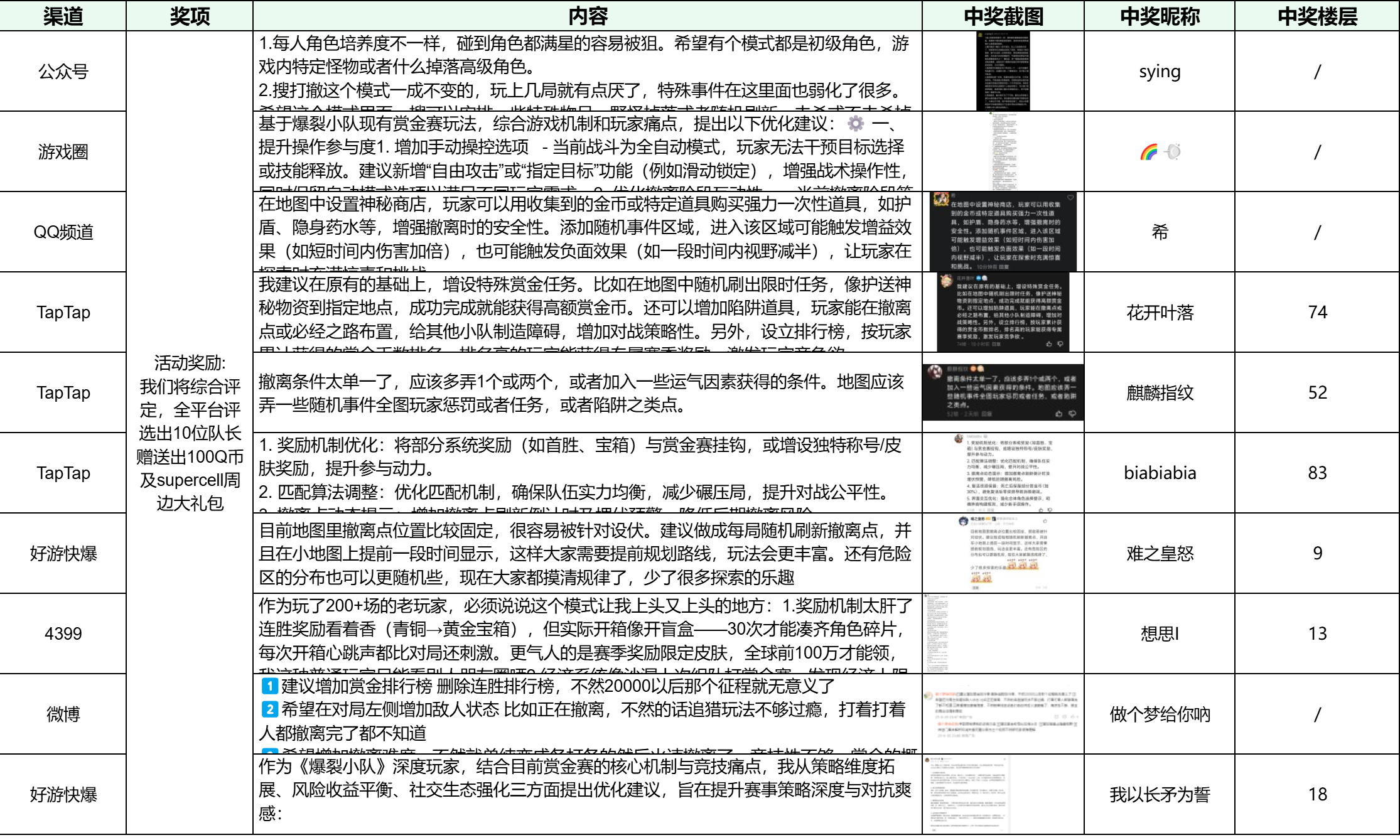The height and width of the screenshot is (840, 1400).
Task: Click the blue number 1 emoji icon
Action: (269, 686)
